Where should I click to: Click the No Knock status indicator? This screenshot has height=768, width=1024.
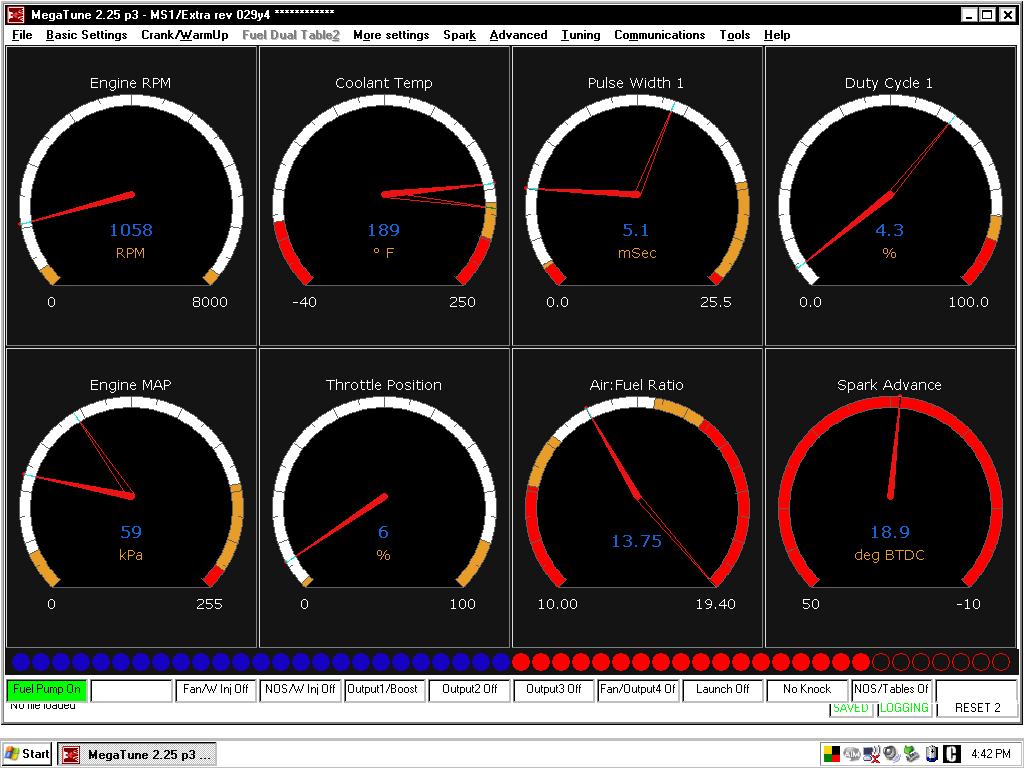pos(807,690)
